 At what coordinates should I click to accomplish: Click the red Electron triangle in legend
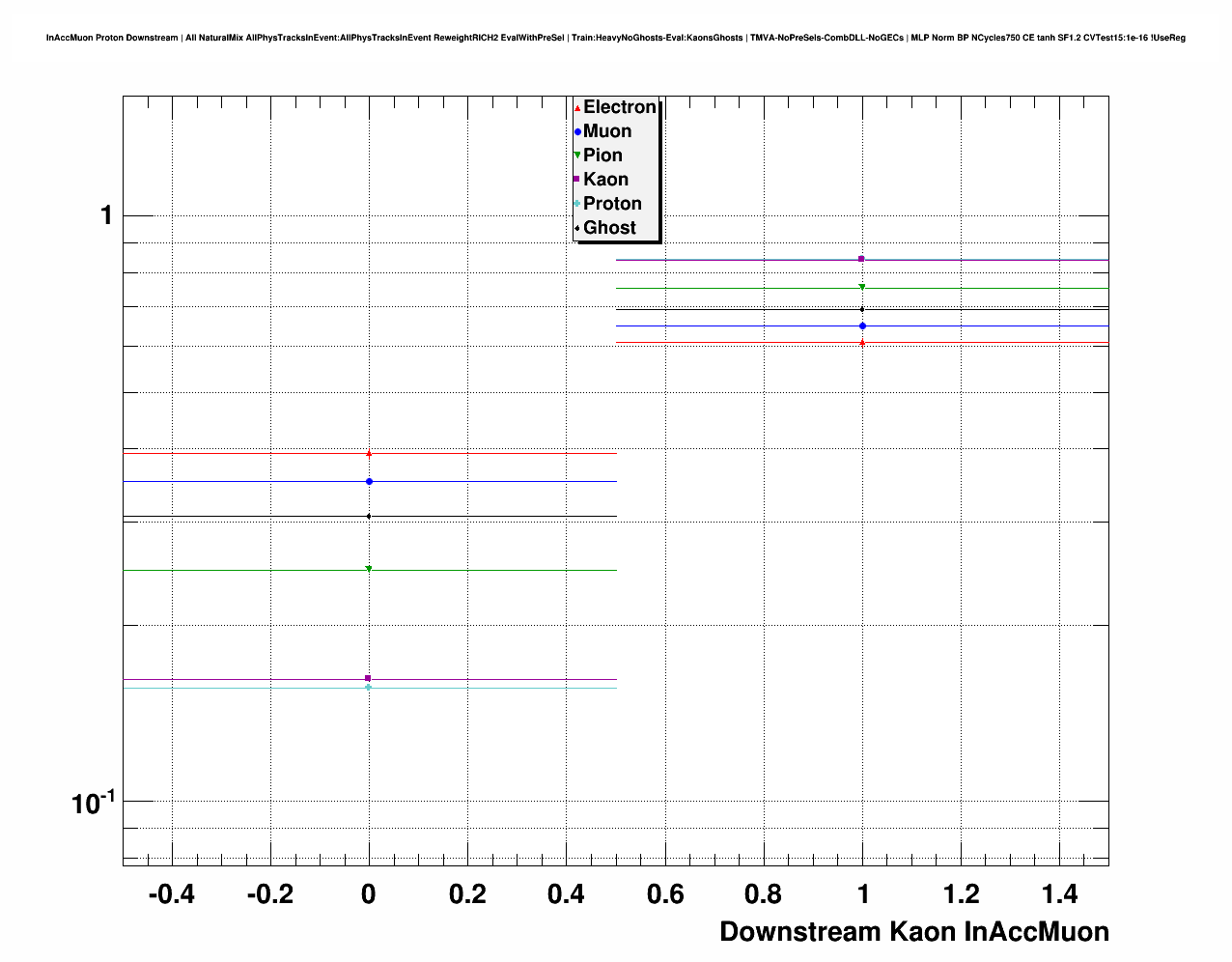(x=577, y=108)
